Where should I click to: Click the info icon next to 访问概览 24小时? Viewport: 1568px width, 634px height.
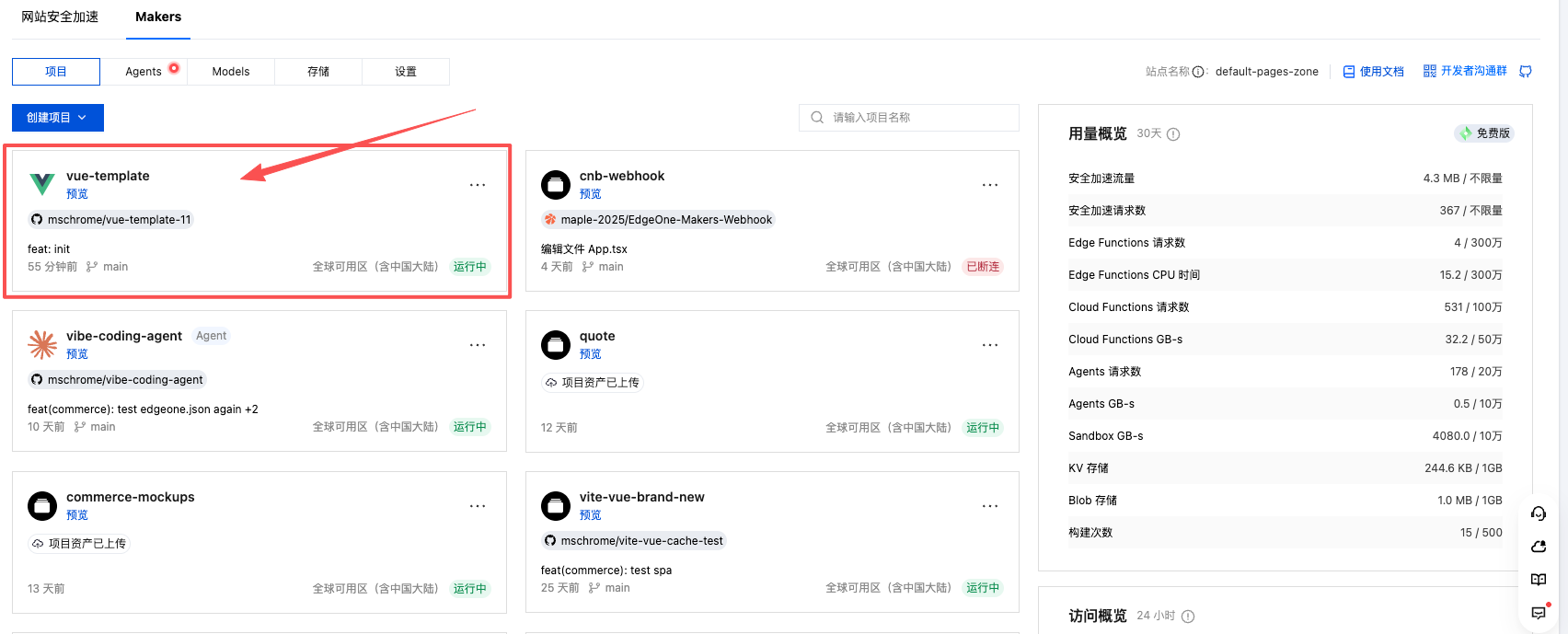point(1188,617)
